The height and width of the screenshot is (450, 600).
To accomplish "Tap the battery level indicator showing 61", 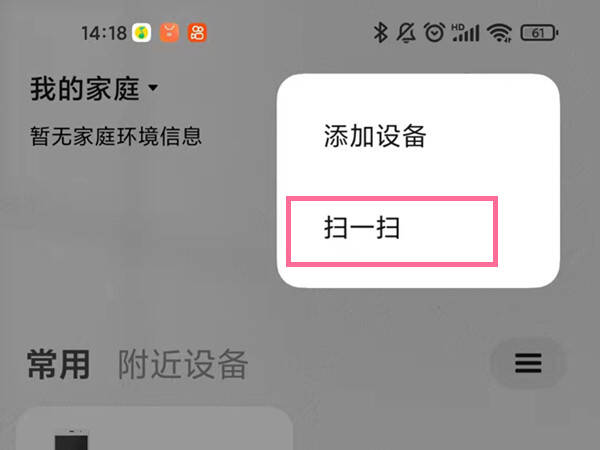I will 539,33.
